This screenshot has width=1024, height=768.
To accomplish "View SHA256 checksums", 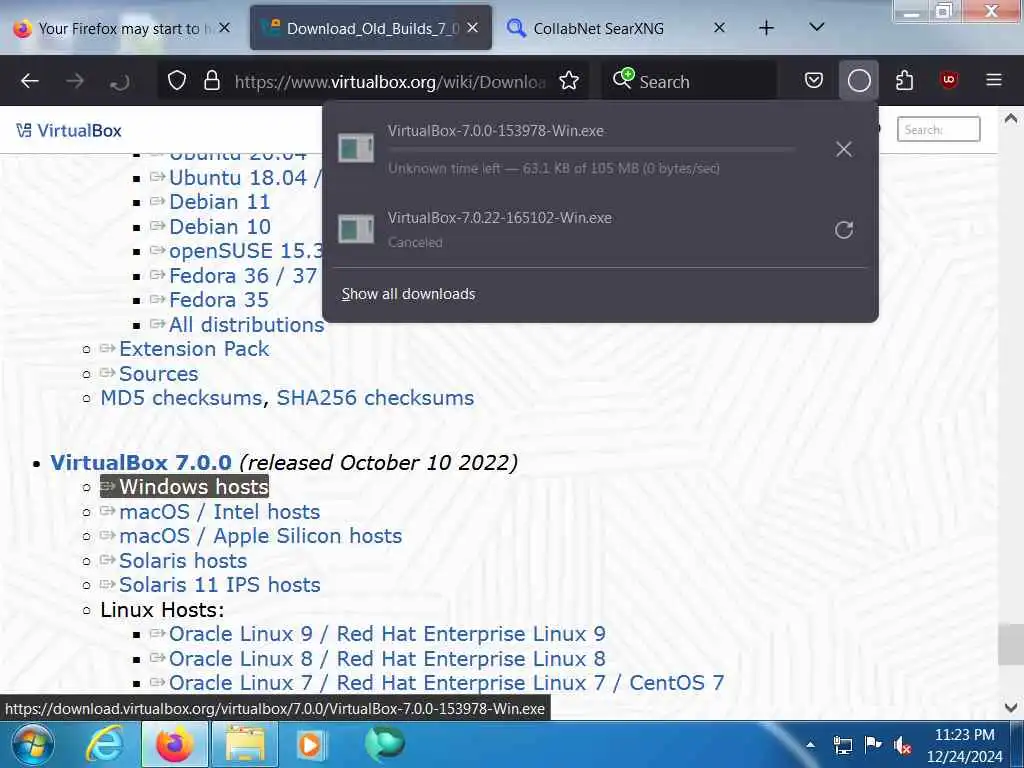I will 376,398.
